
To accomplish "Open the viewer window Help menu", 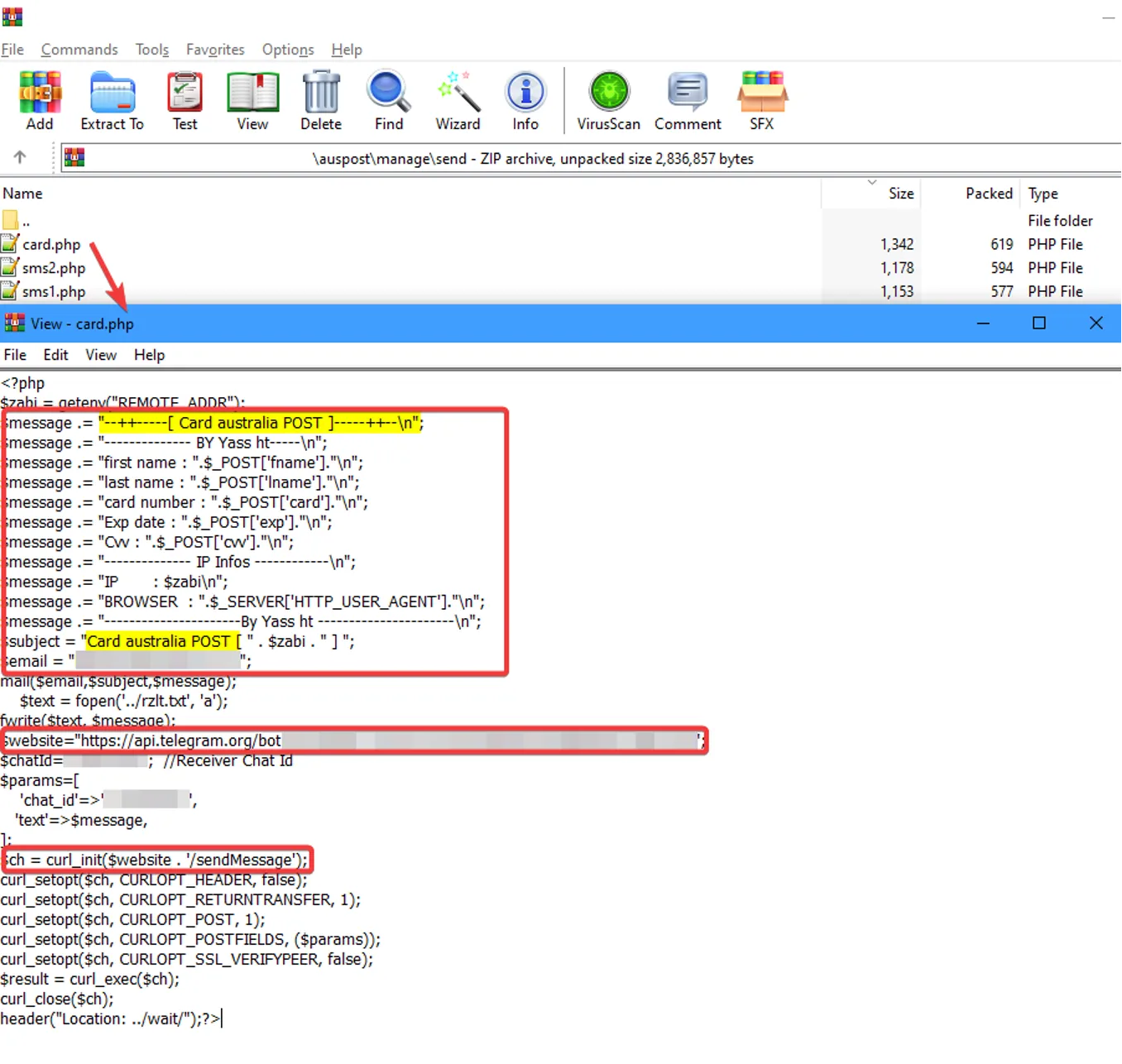I will point(150,355).
